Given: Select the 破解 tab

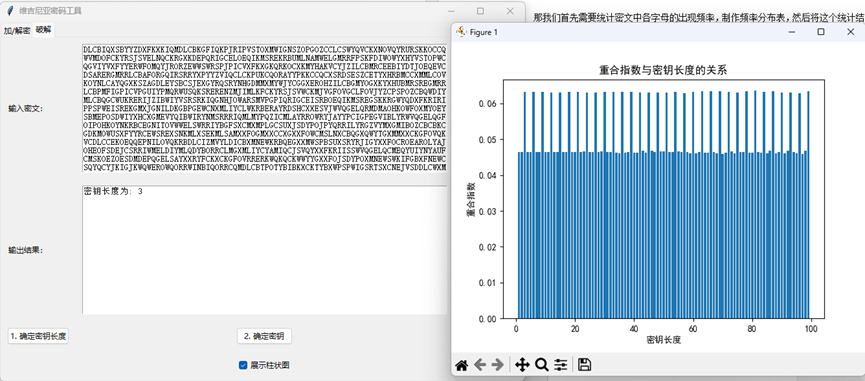Looking at the screenshot, I should pos(44,30).
